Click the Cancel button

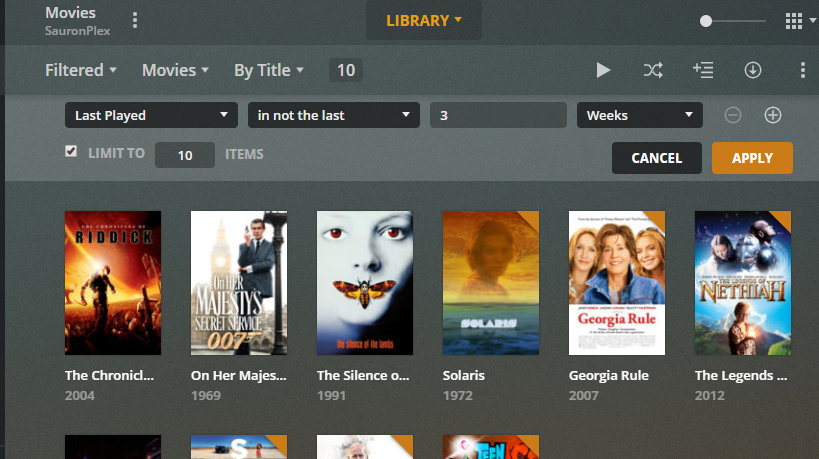(x=657, y=158)
